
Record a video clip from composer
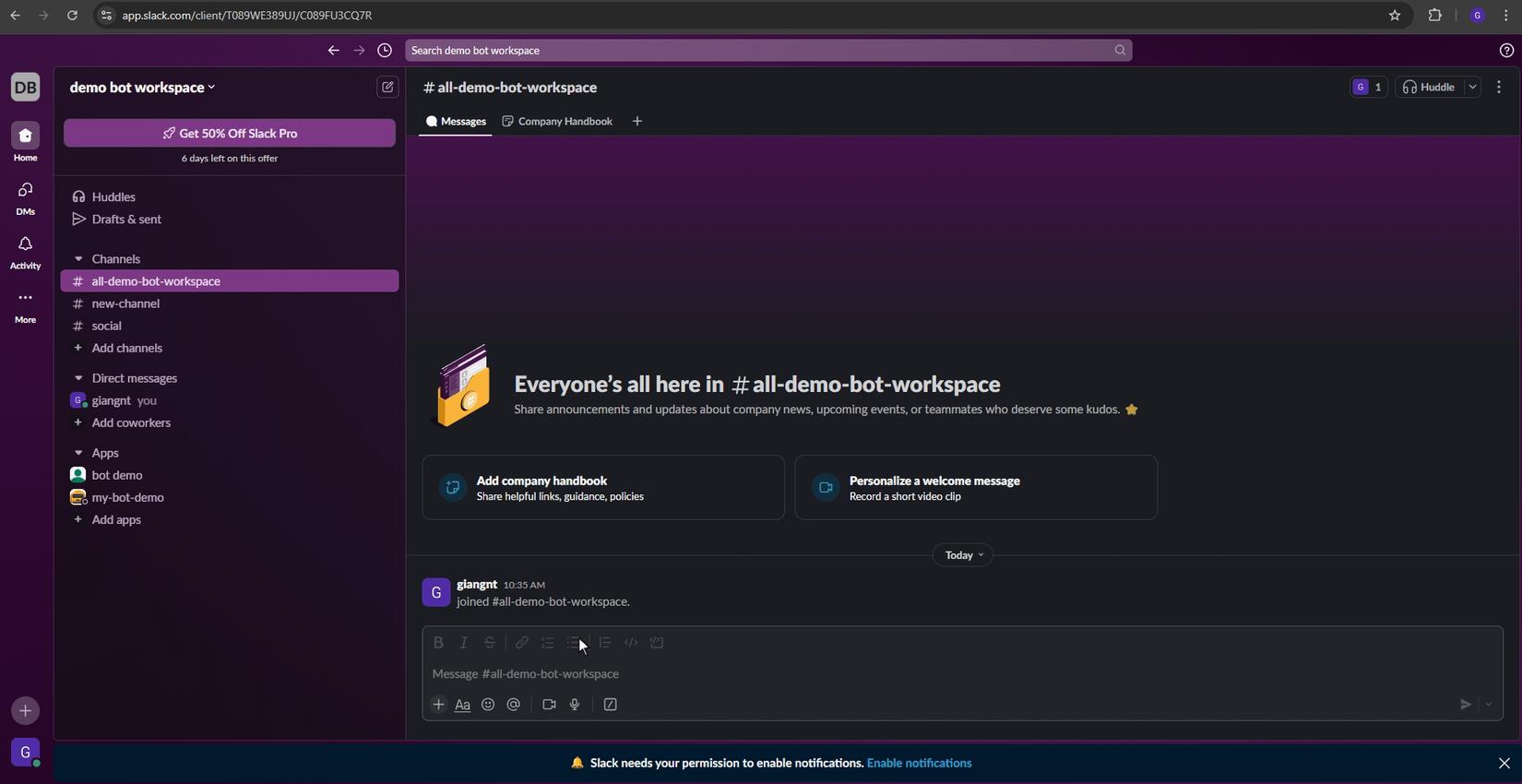tap(549, 705)
